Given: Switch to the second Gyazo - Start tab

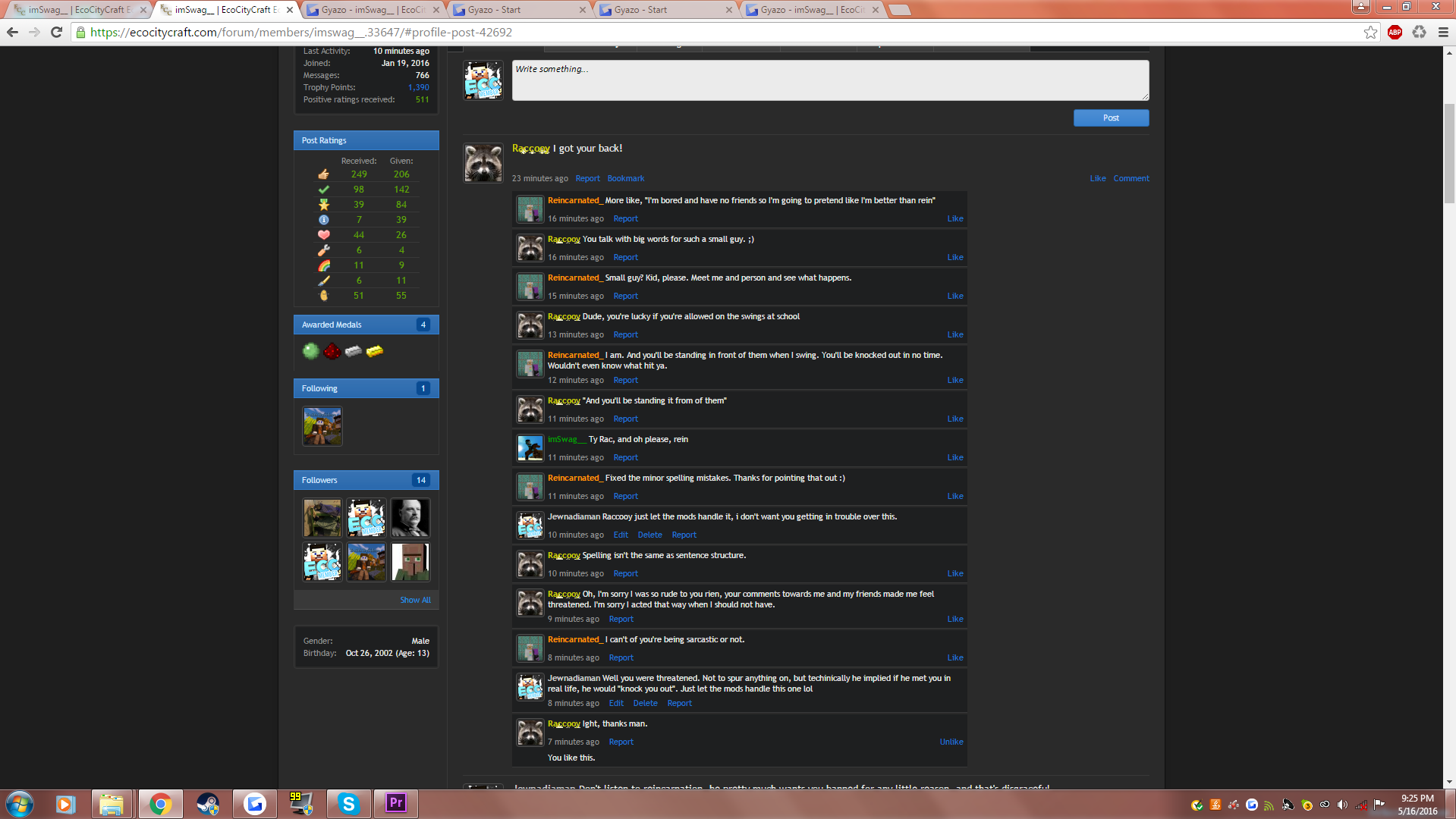Looking at the screenshot, I should (x=665, y=10).
